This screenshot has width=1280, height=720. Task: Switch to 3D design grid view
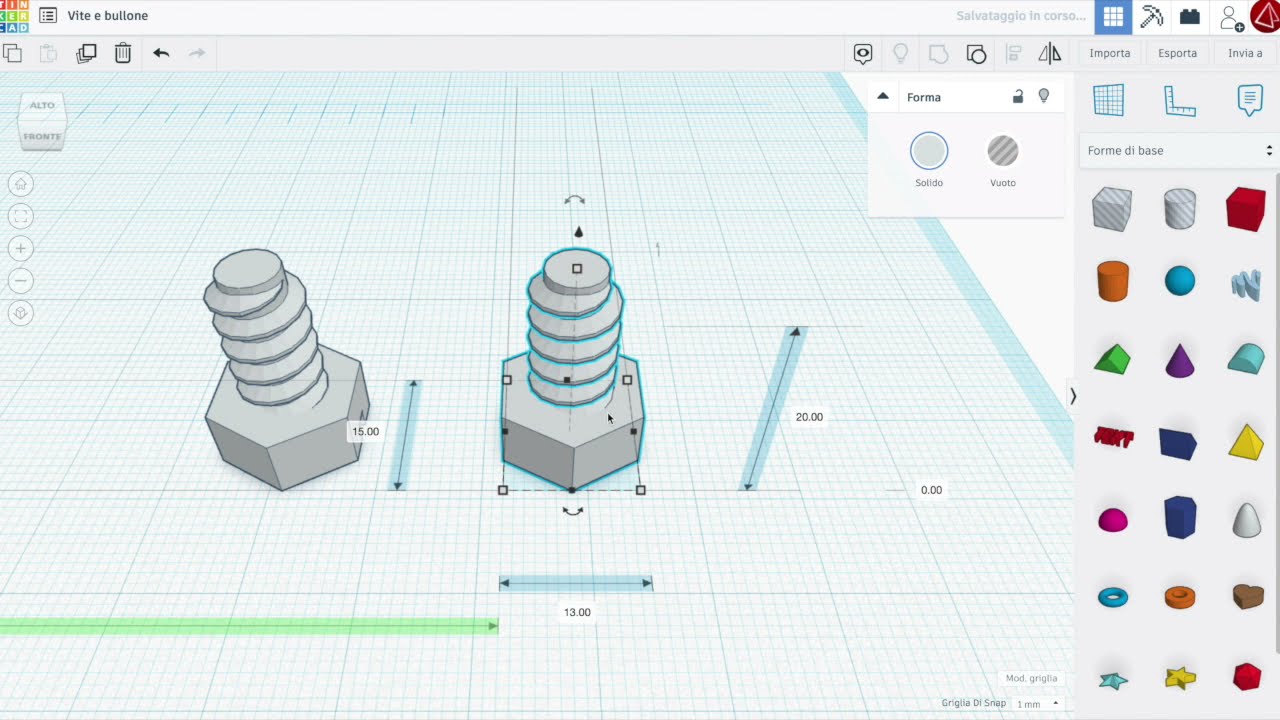(x=1113, y=16)
